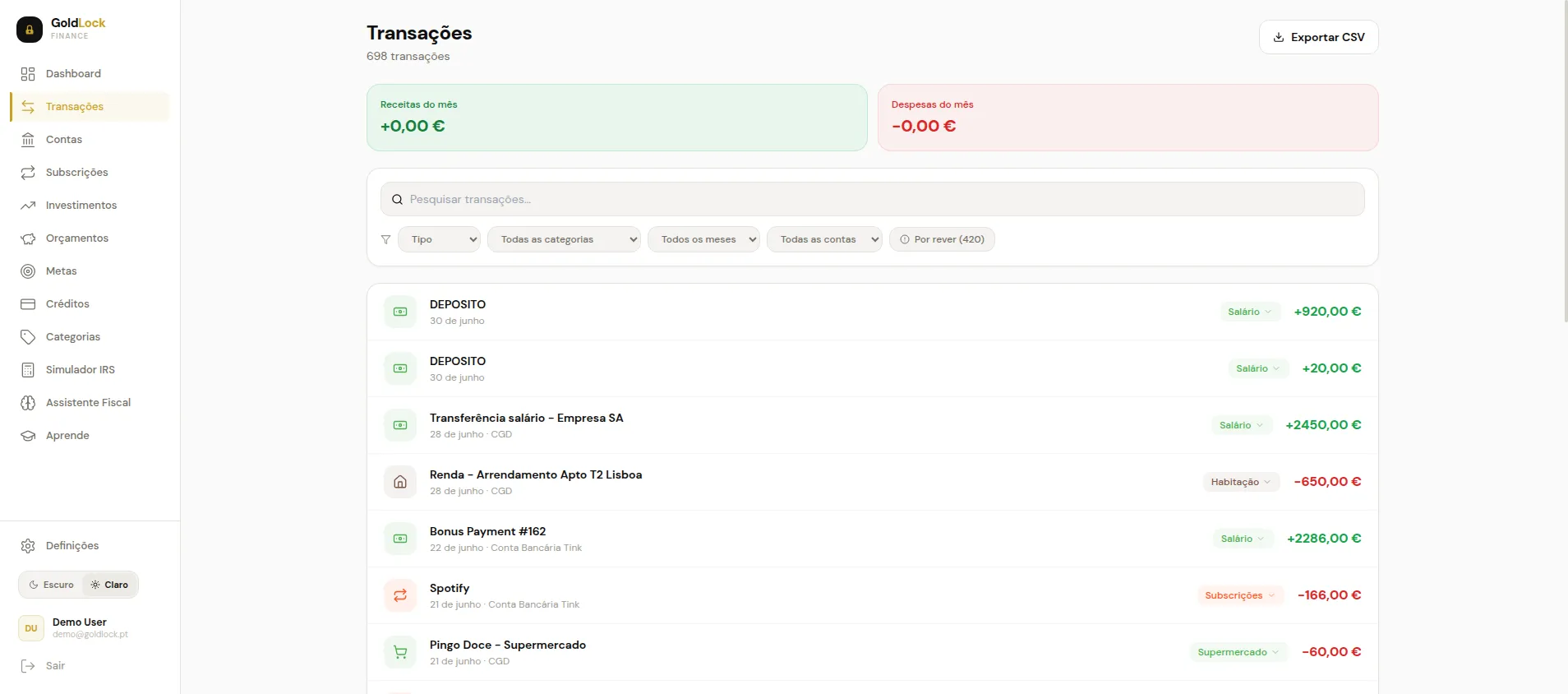Go to Assistente Fiscal
Viewport: 1568px width, 694px height.
(90, 403)
